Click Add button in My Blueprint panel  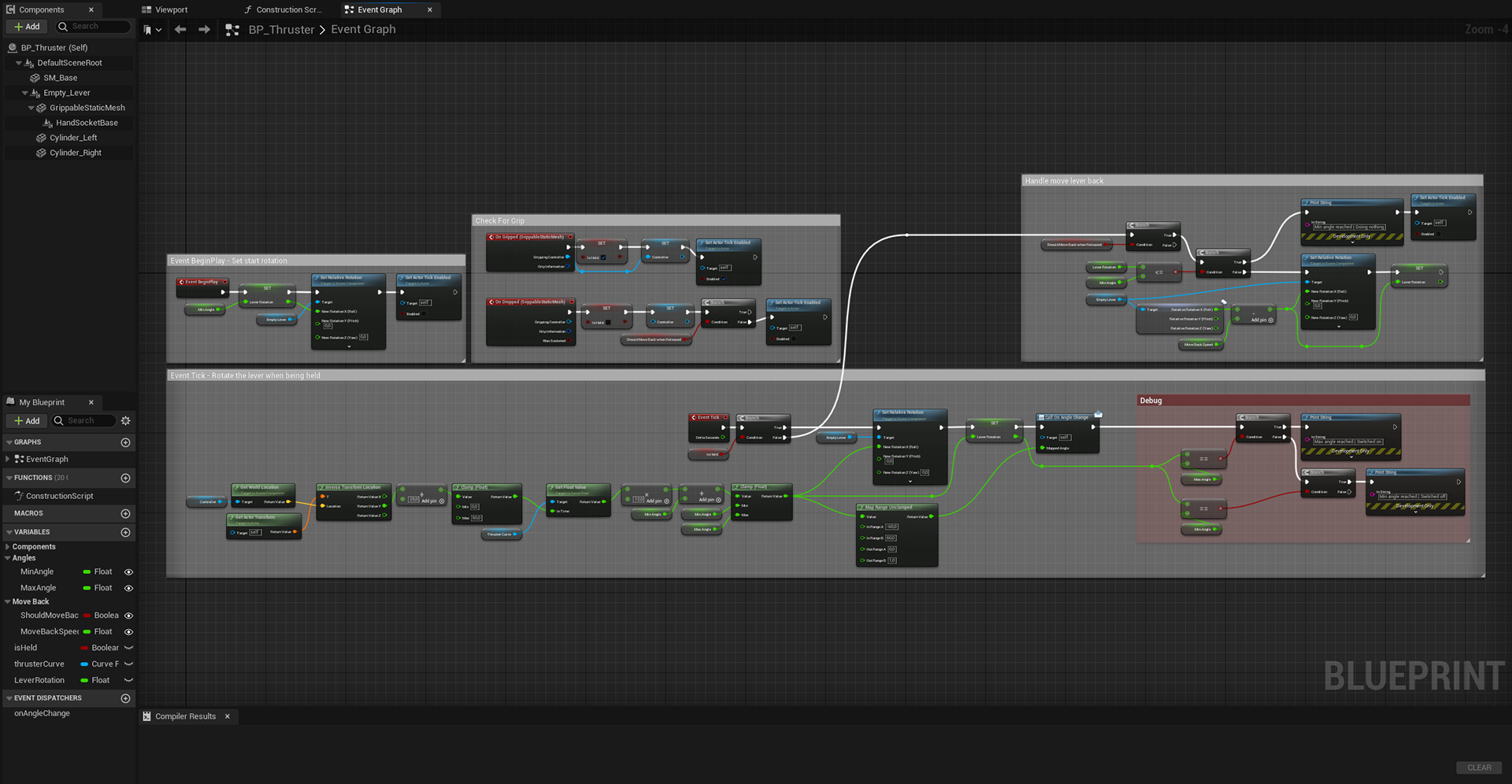(x=27, y=421)
